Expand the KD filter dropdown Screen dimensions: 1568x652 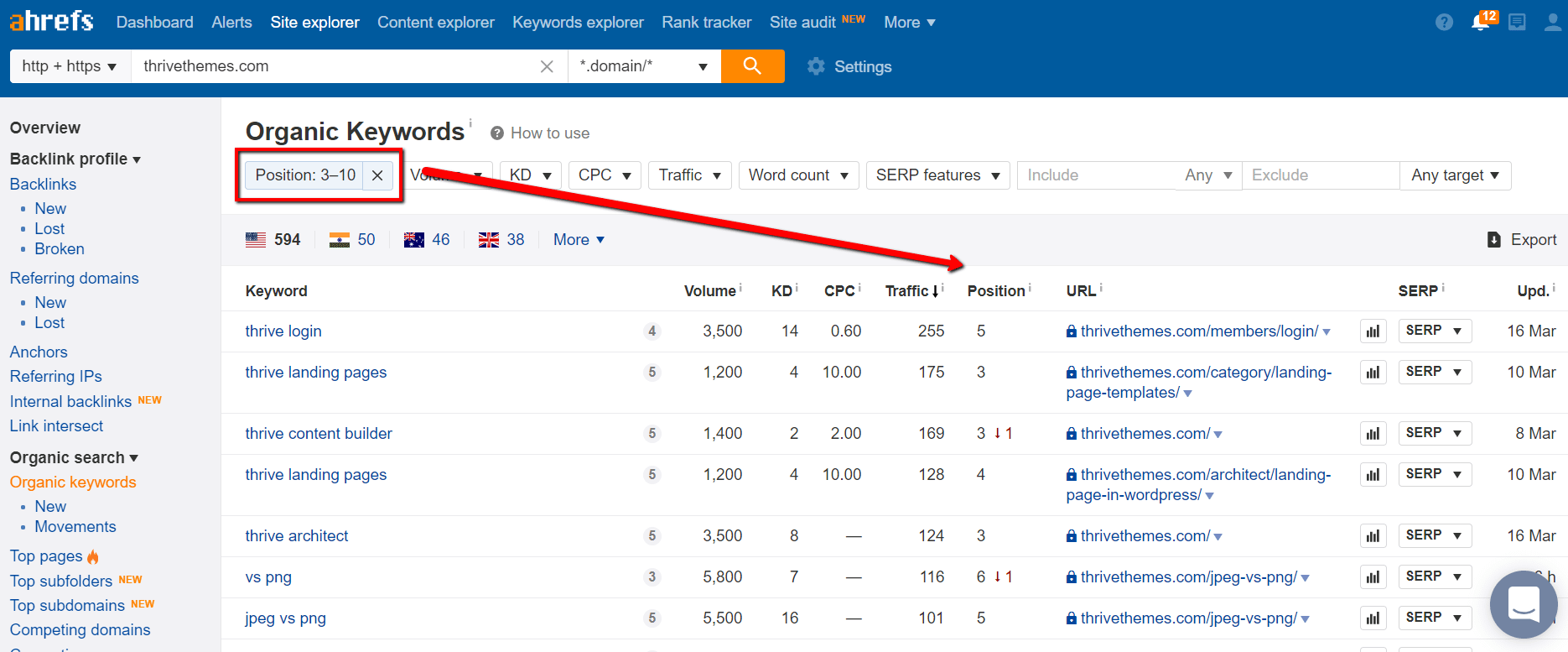tap(530, 175)
